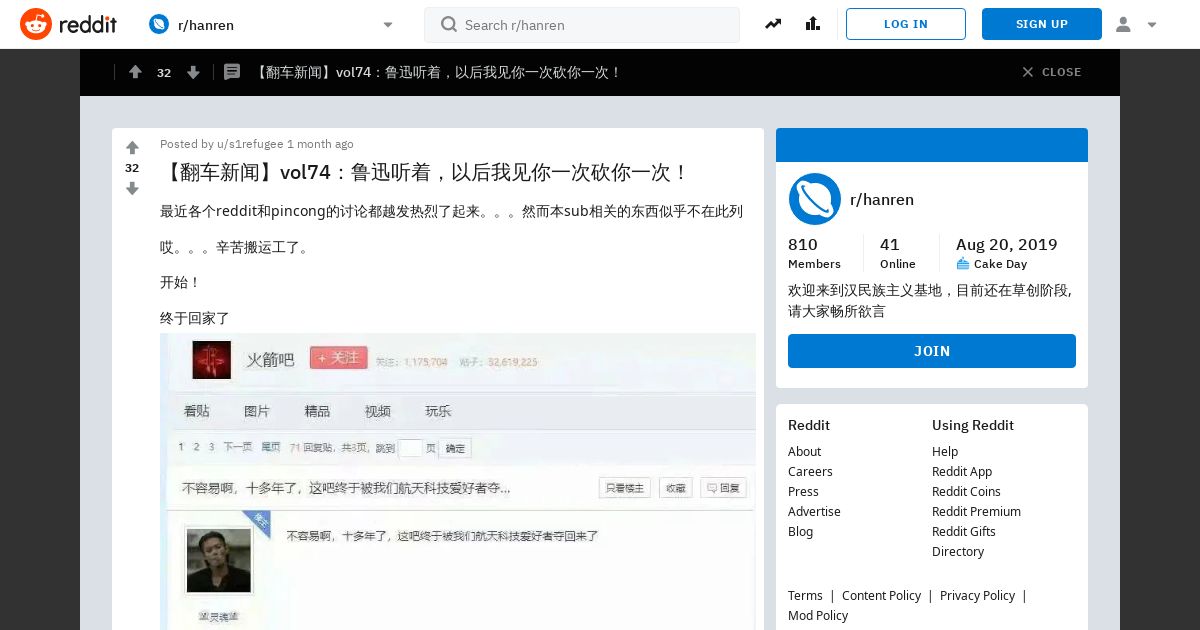Downvote the post beside the title
Image resolution: width=1200 pixels, height=630 pixels.
132,188
